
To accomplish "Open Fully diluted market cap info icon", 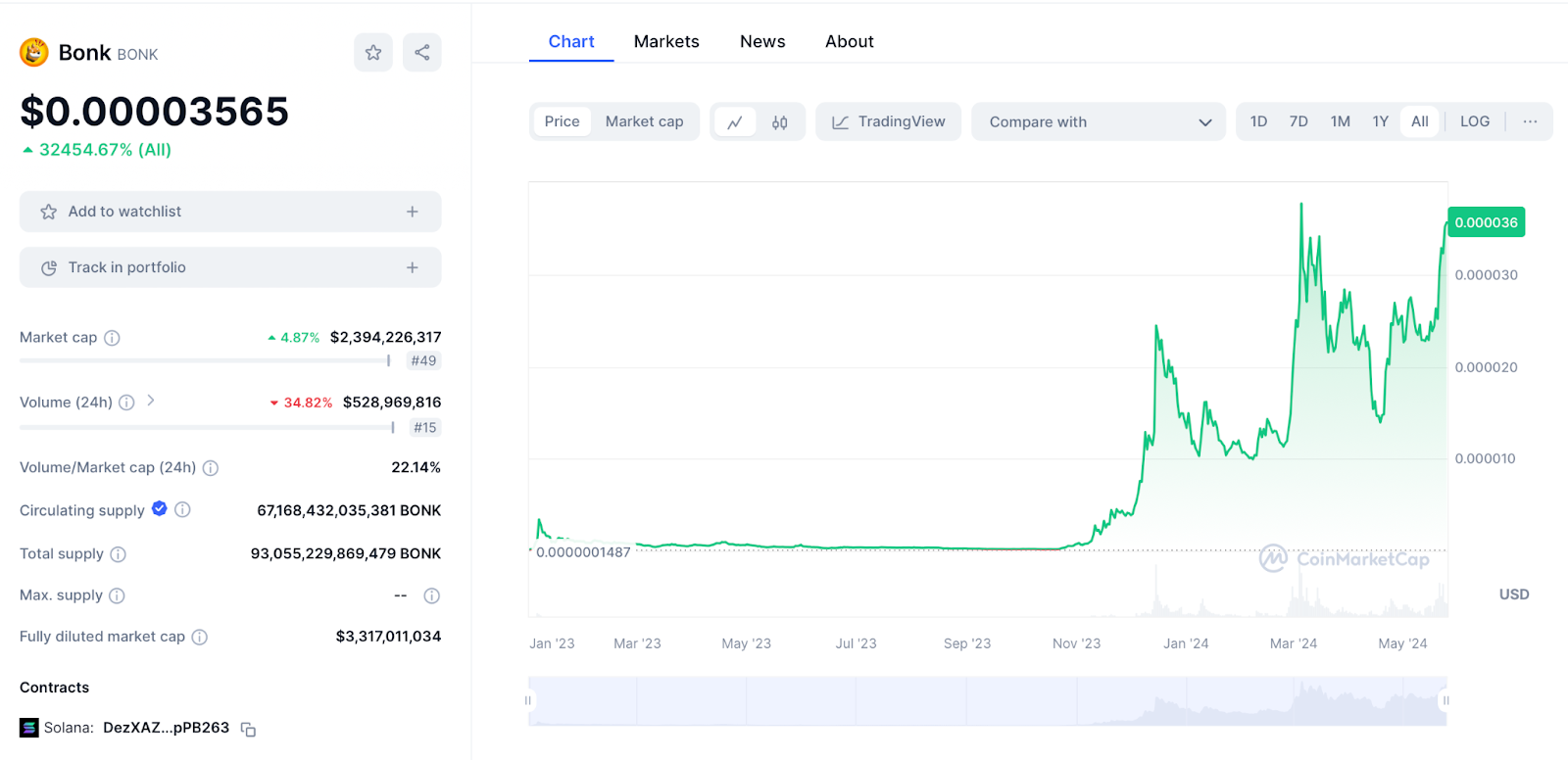I will click(200, 637).
